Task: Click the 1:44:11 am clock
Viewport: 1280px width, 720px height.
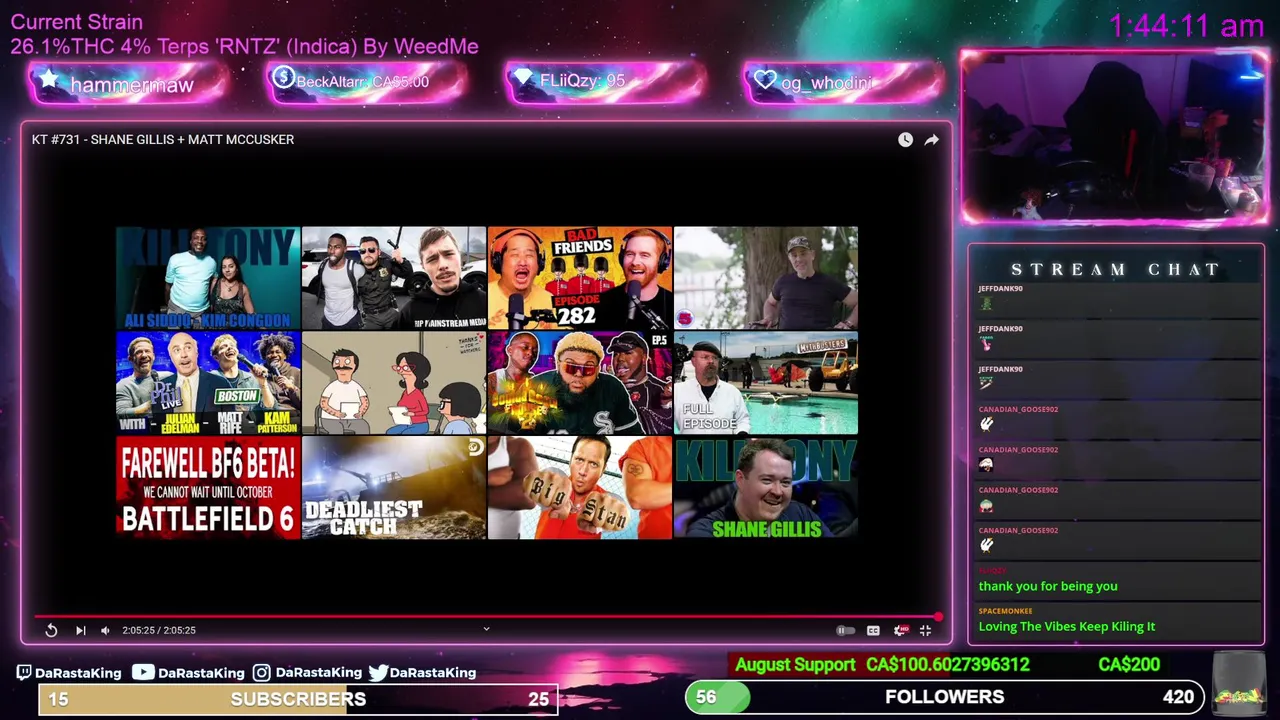Action: pyautogui.click(x=1186, y=25)
